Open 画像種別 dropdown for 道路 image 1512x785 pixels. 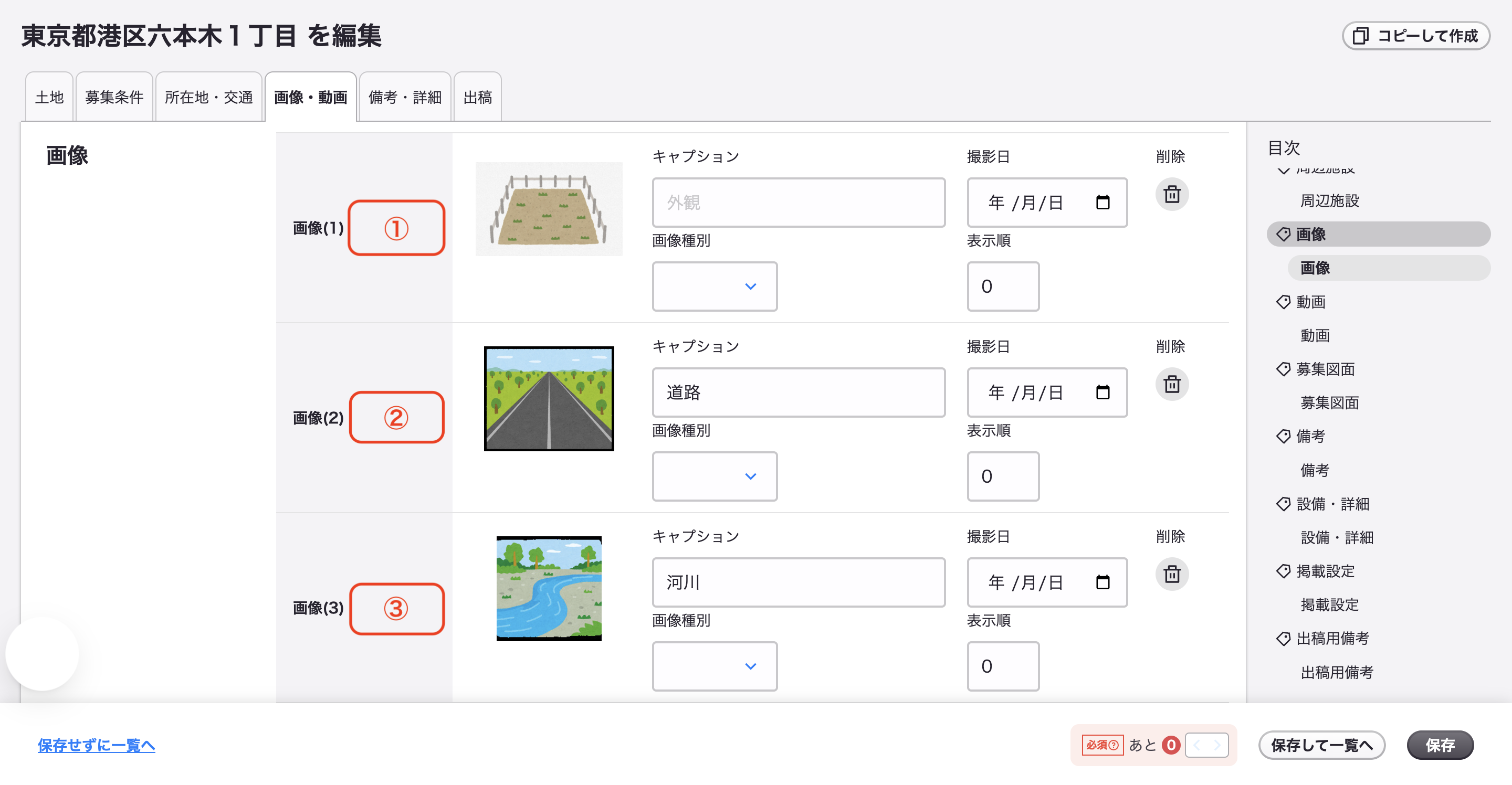pyautogui.click(x=715, y=476)
